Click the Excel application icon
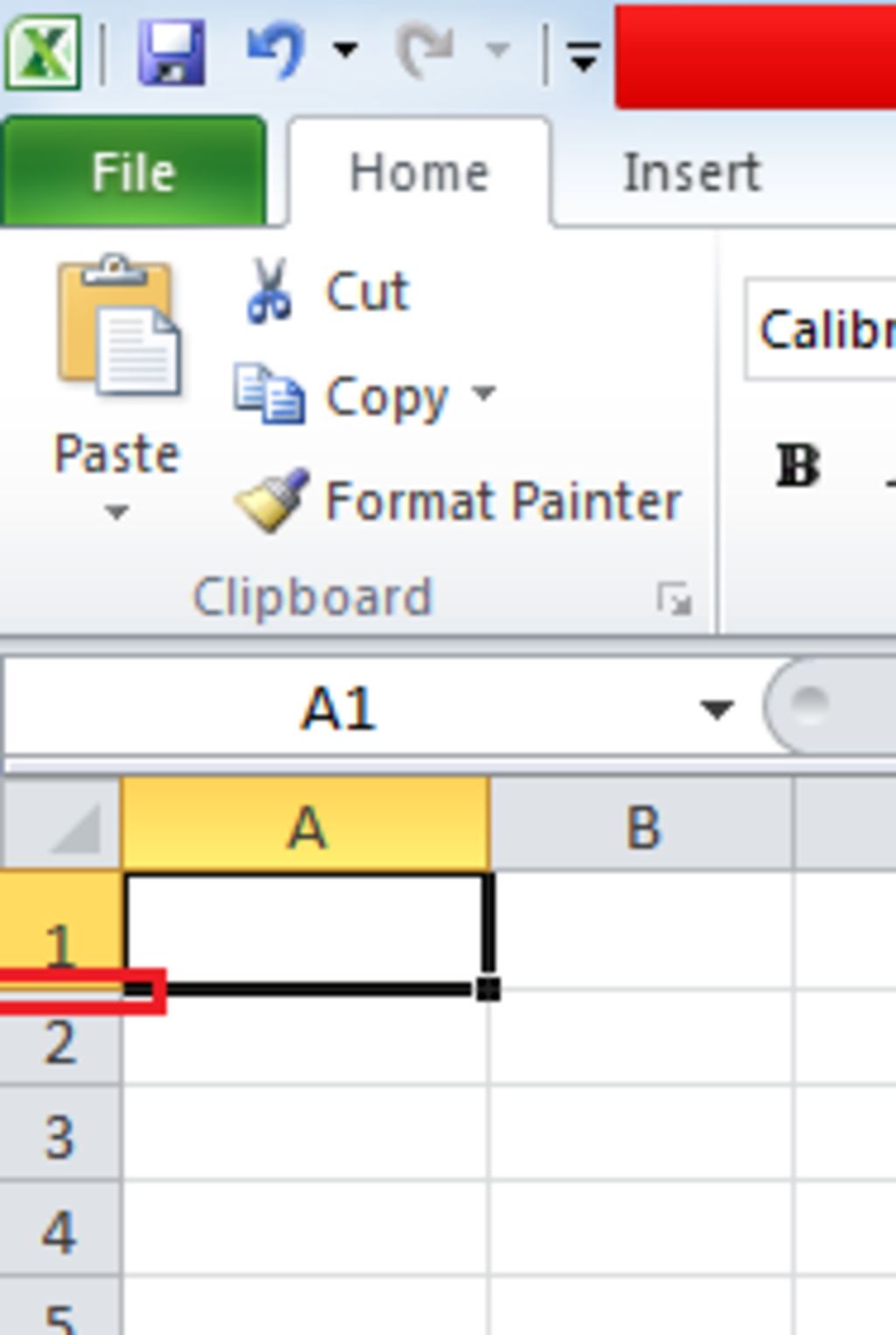This screenshot has height=1335, width=896. (x=44, y=53)
